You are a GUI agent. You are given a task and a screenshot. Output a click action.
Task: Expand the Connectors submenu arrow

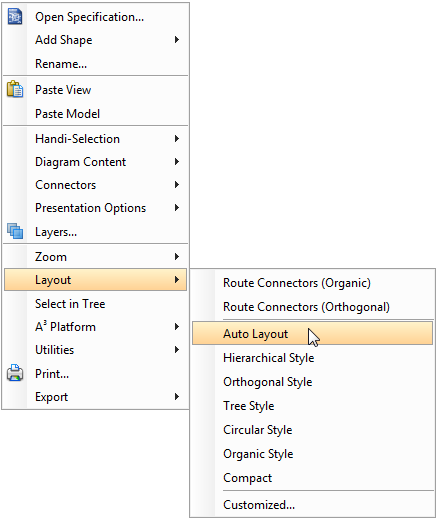pyautogui.click(x=177, y=185)
